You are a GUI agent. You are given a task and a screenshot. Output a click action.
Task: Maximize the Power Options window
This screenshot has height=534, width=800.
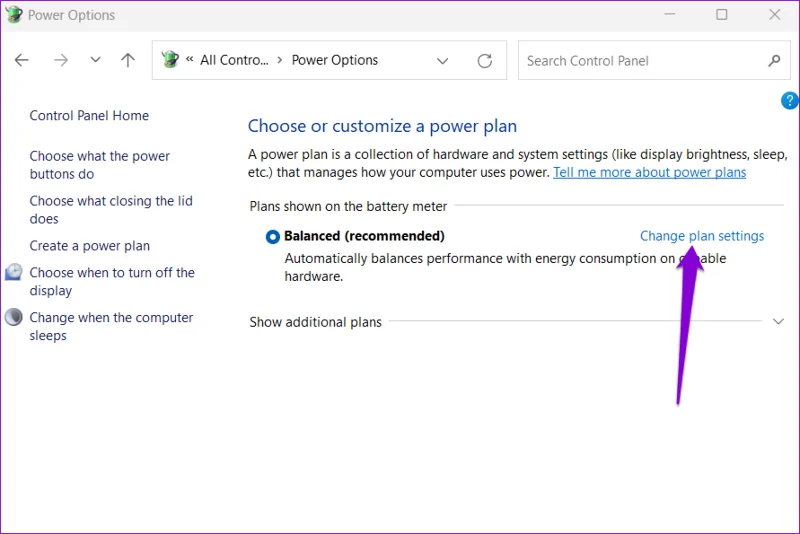point(722,14)
